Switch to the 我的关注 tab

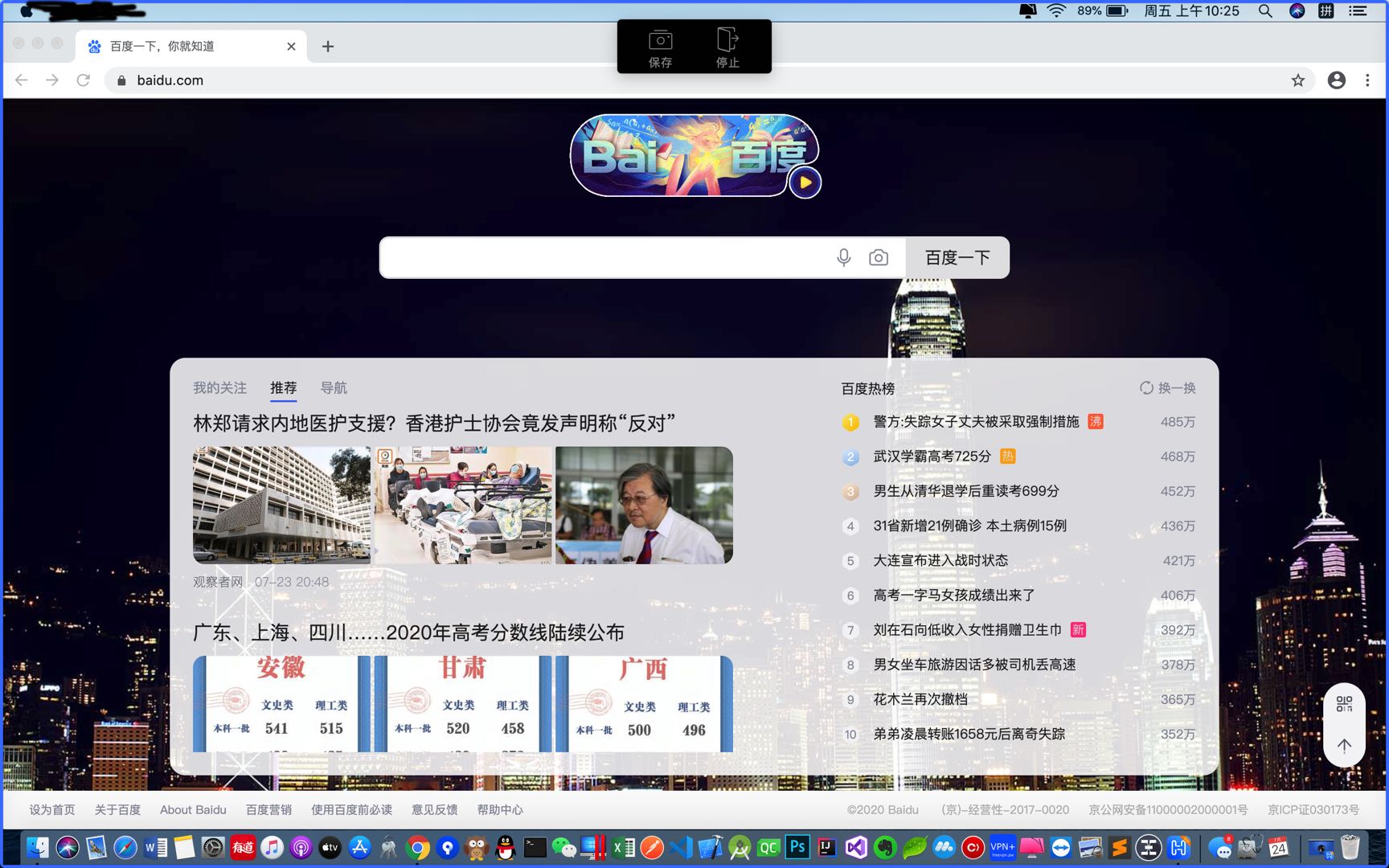219,388
